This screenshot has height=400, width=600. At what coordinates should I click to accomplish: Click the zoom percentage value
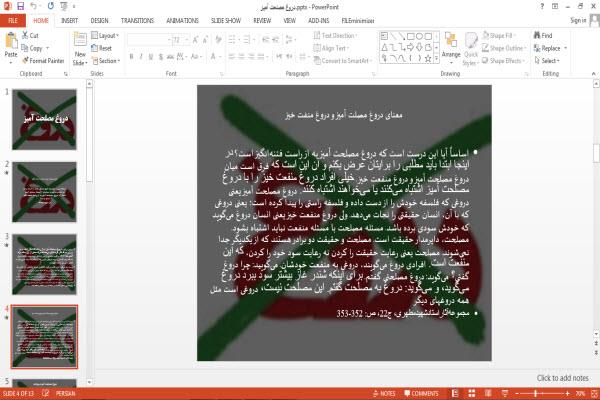click(580, 393)
